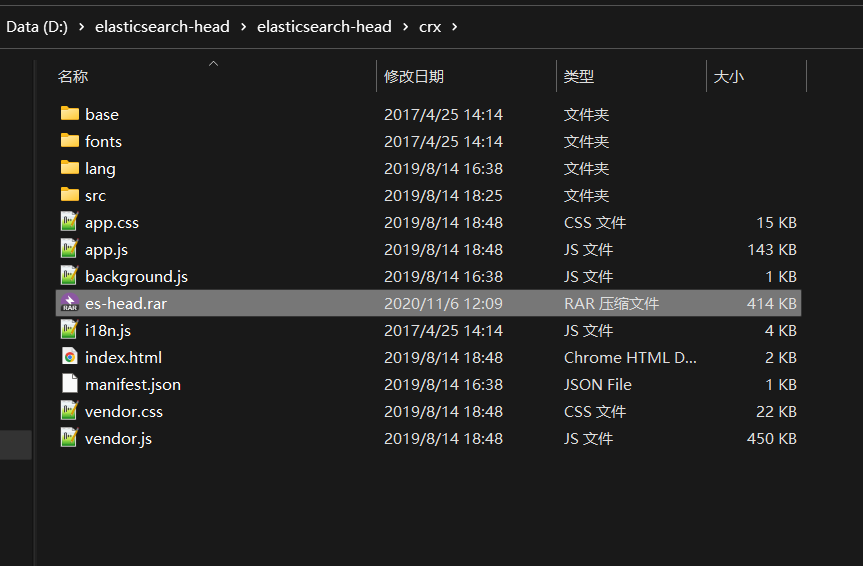Expand chevron after crx breadcrumb
Screen dimensions: 863x566
[x=455, y=26]
